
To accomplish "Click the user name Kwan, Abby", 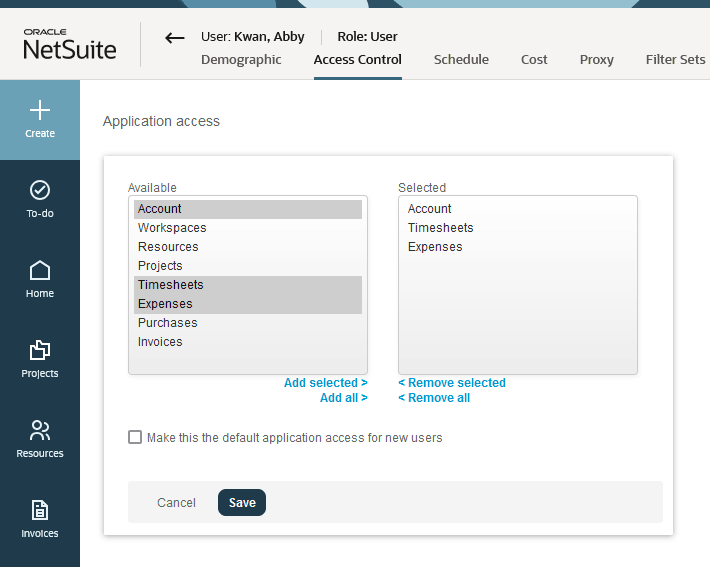I will pyautogui.click(x=269, y=36).
